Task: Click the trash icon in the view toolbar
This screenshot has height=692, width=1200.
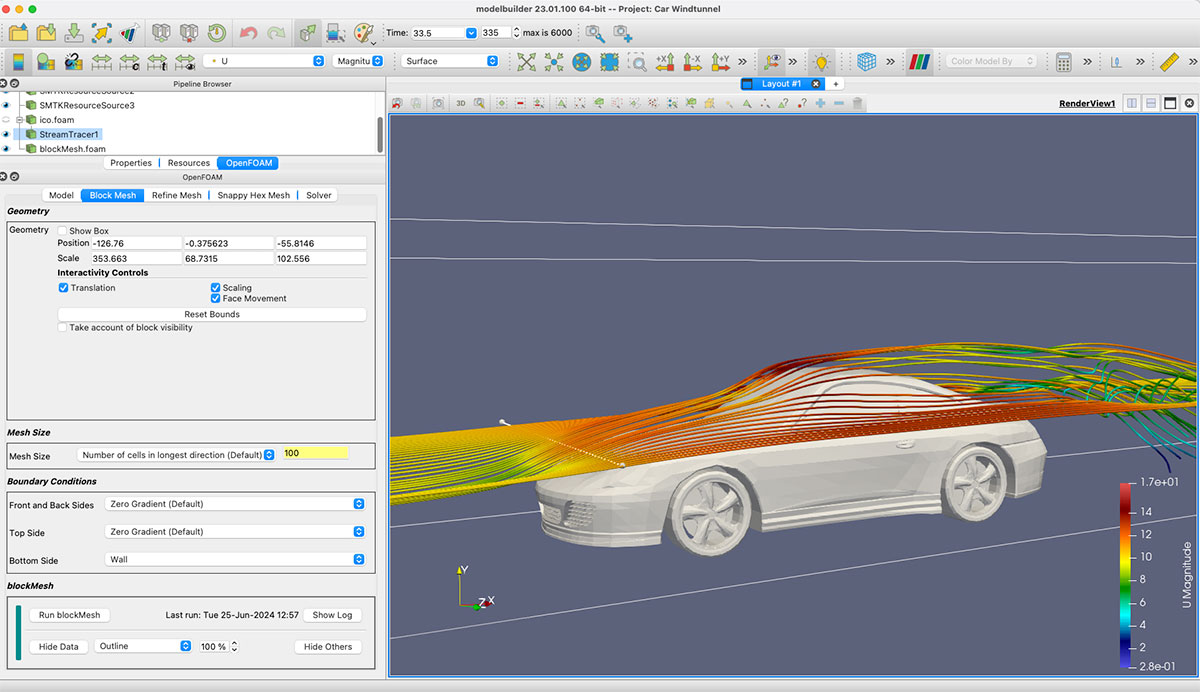Action: pyautogui.click(x=859, y=103)
